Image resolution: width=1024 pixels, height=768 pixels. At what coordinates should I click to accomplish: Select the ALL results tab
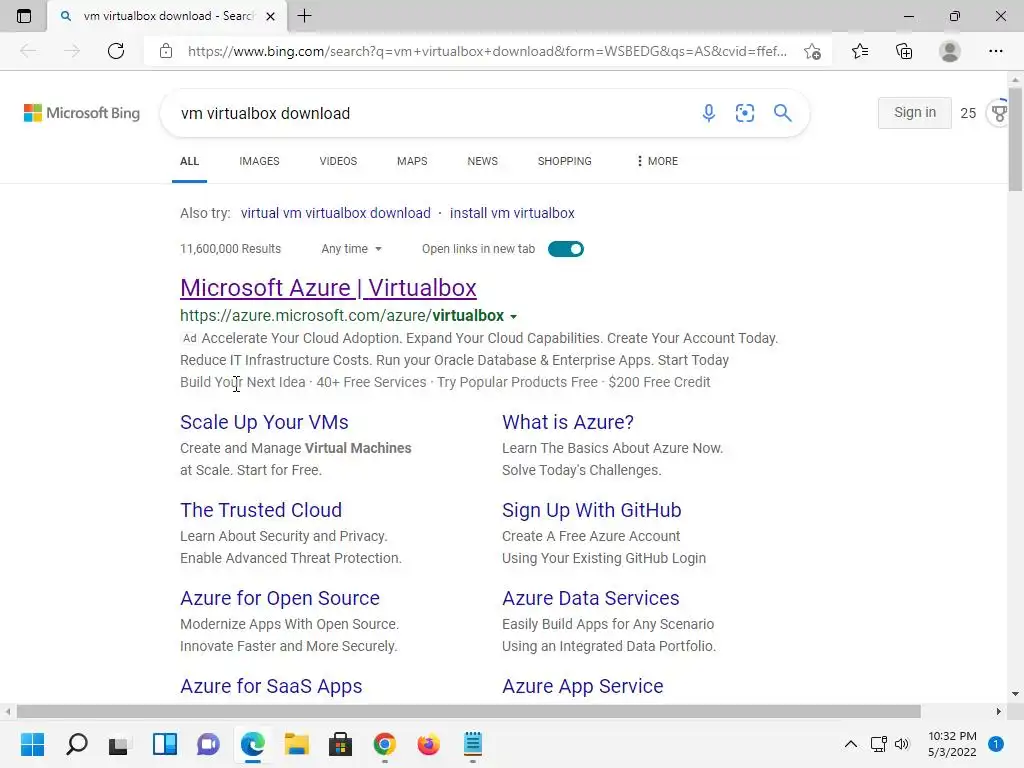point(189,161)
